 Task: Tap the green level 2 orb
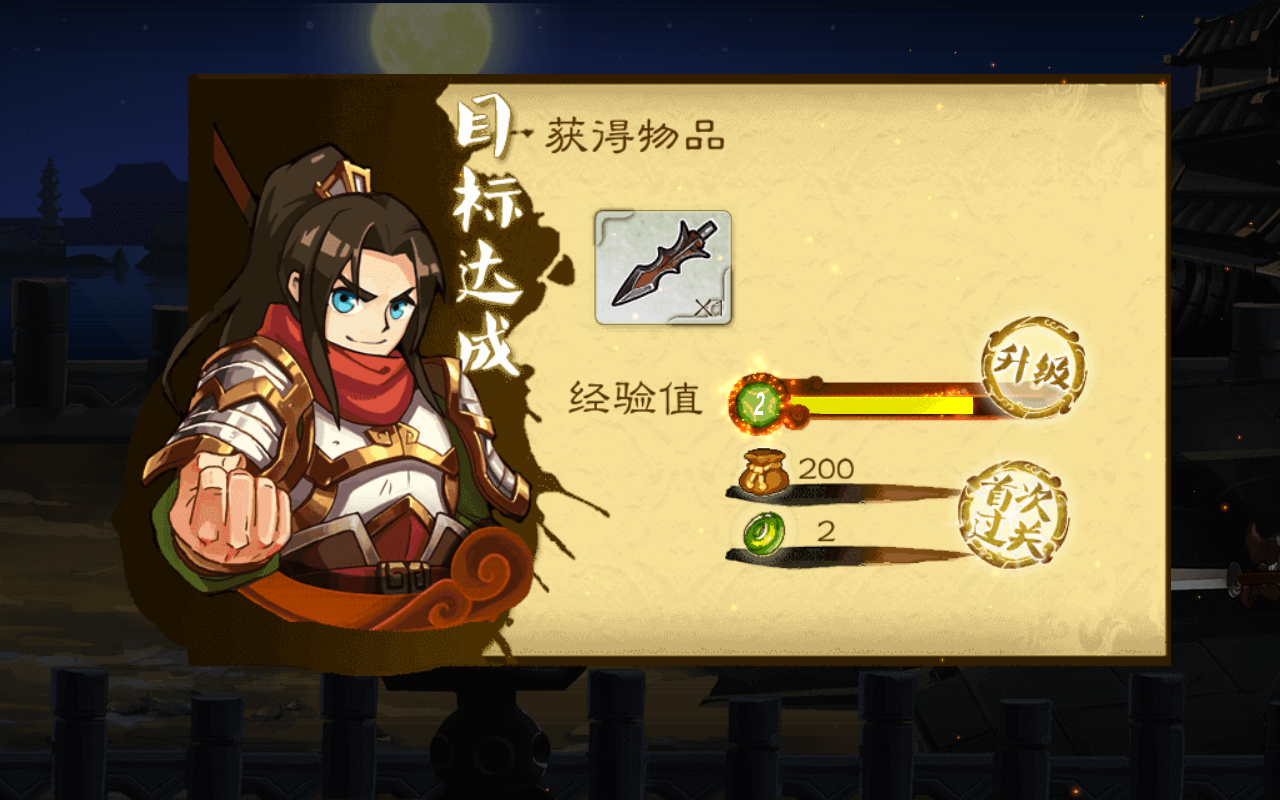(x=759, y=404)
